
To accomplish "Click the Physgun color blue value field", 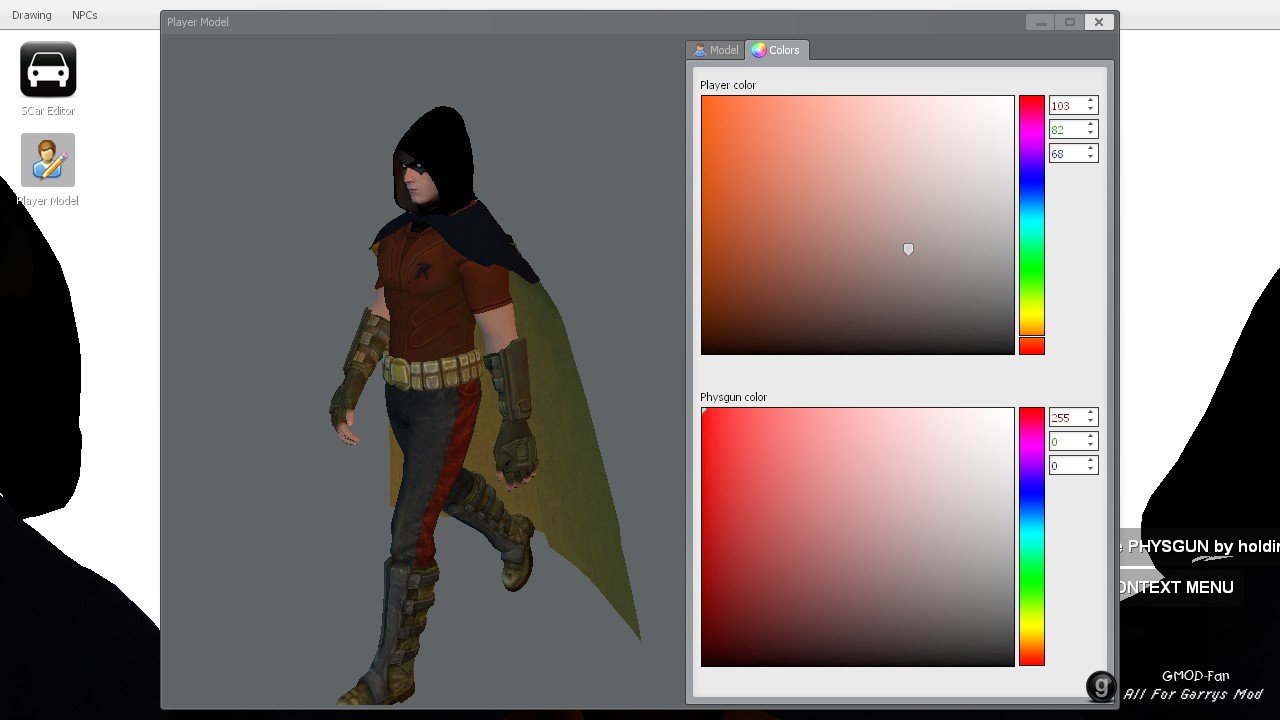I will (1066, 465).
